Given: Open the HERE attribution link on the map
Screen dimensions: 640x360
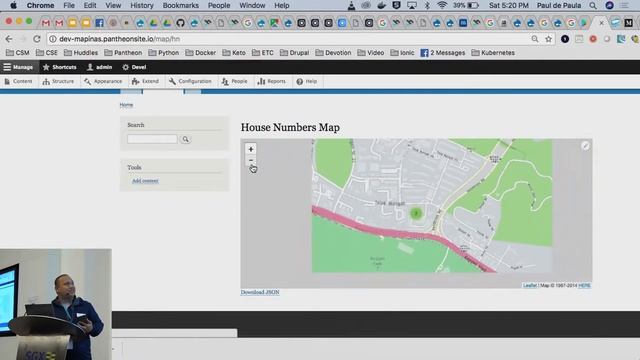Looking at the screenshot, I should point(584,285).
